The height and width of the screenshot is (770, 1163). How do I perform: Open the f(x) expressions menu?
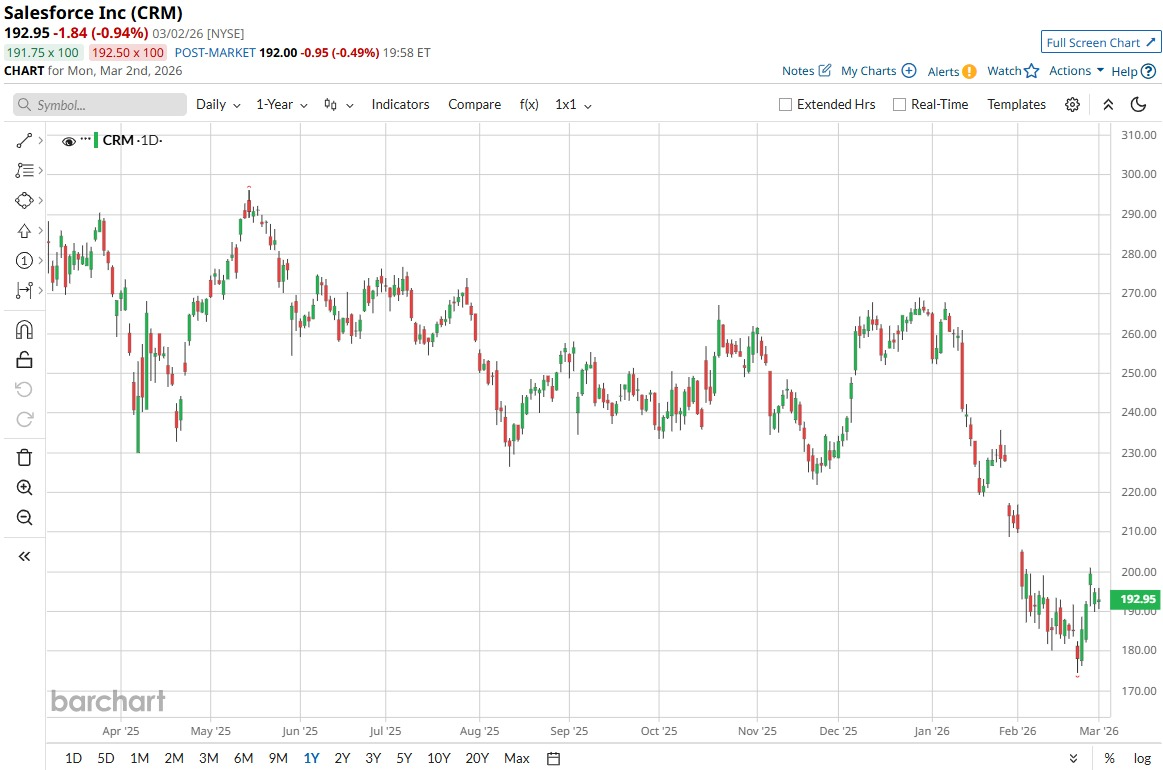pos(529,105)
